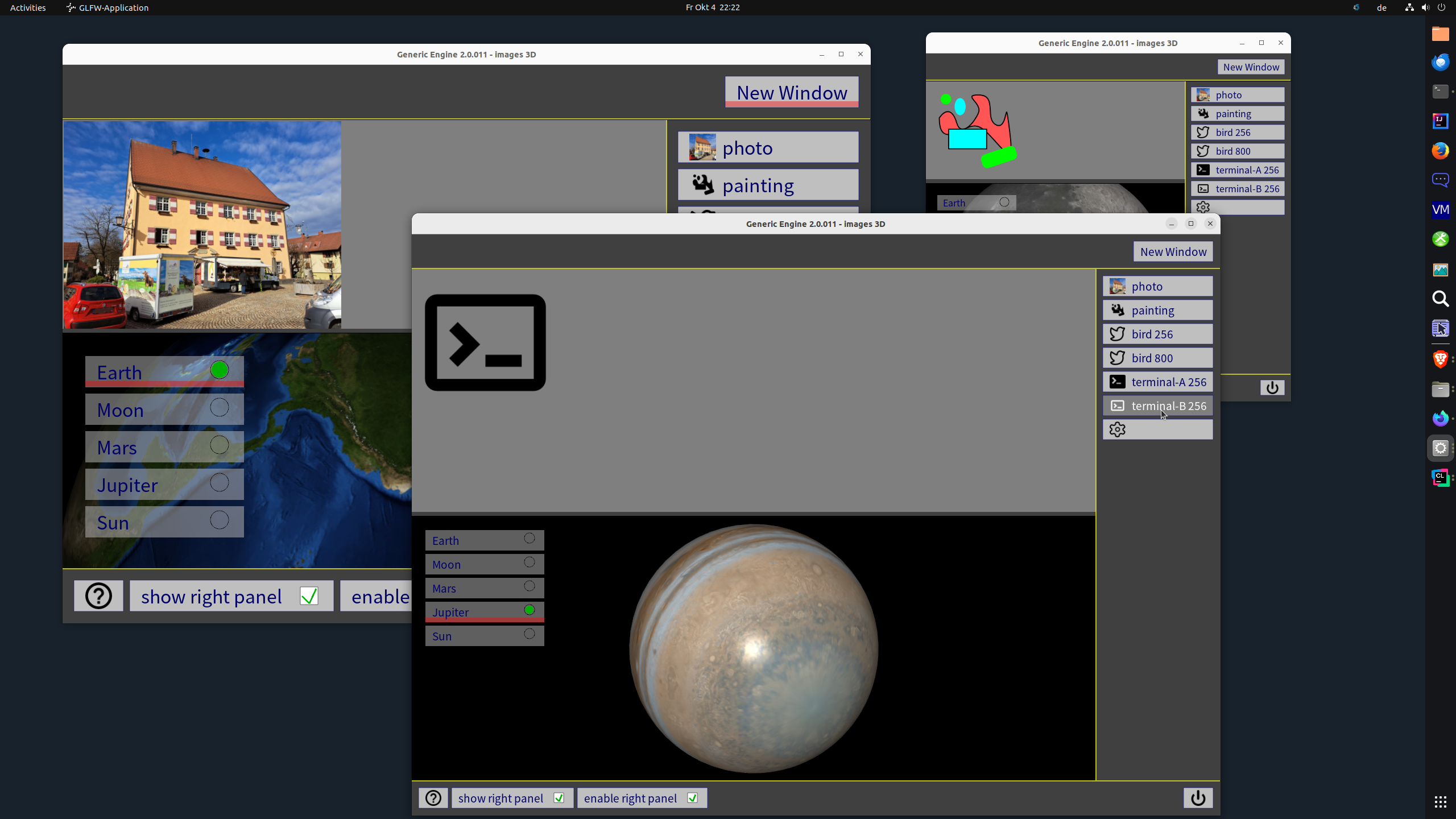The image size is (1456, 819).
Task: Toggle large show right panel checkbox
Action: coord(309,596)
